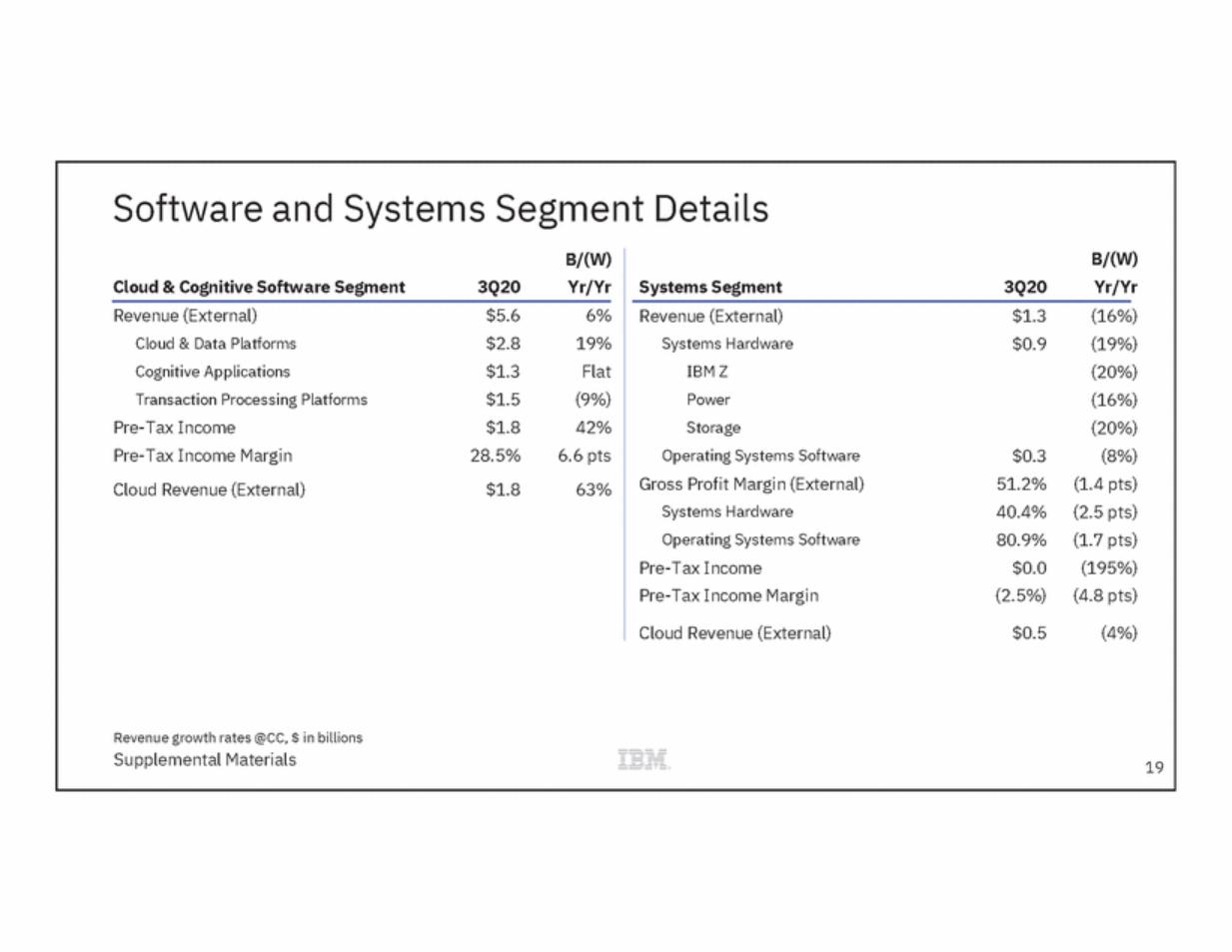This screenshot has width=1232, height=952.
Task: Click the Revenue growth rates @CC footnote
Action: (238, 737)
